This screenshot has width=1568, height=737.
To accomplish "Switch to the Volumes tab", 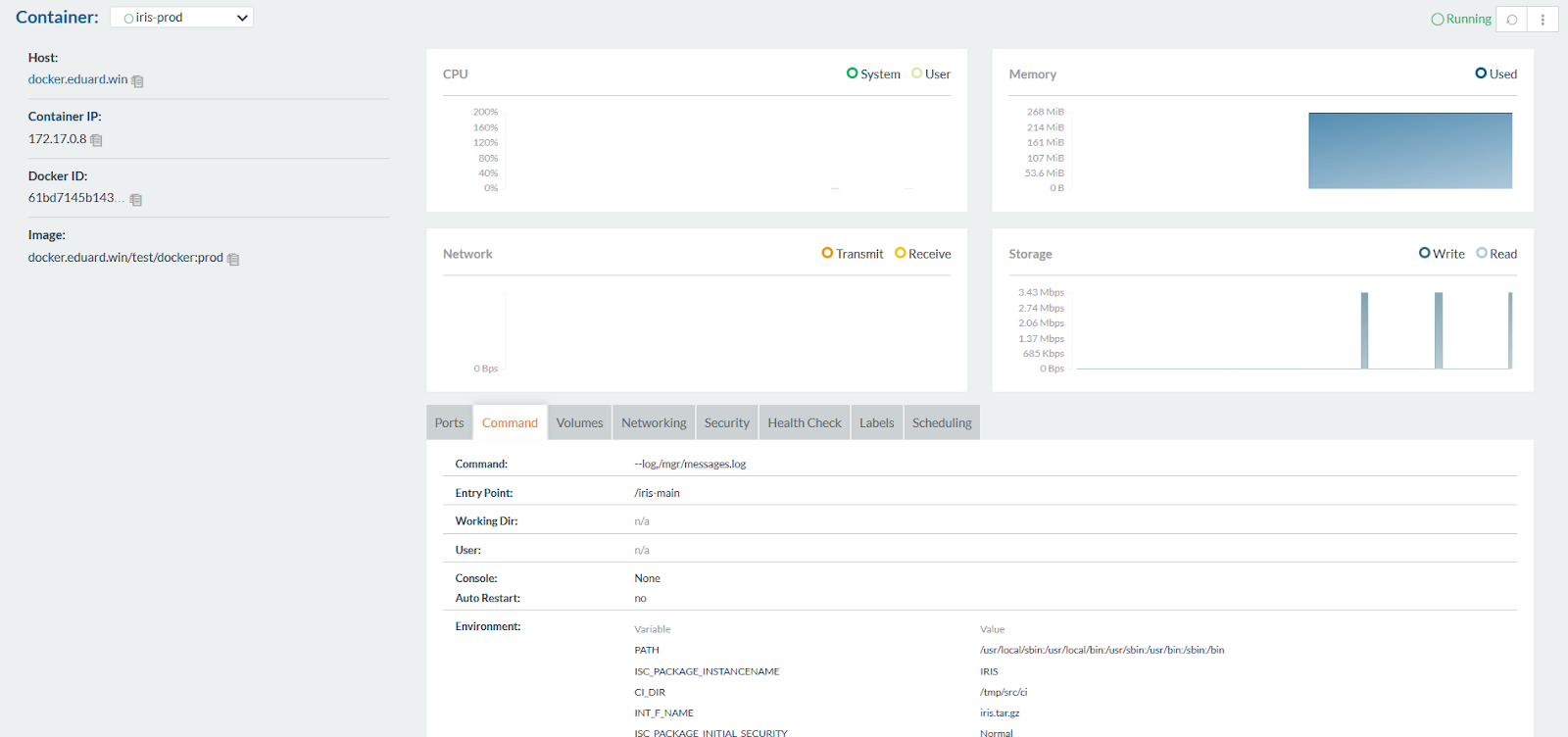I will pyautogui.click(x=579, y=423).
